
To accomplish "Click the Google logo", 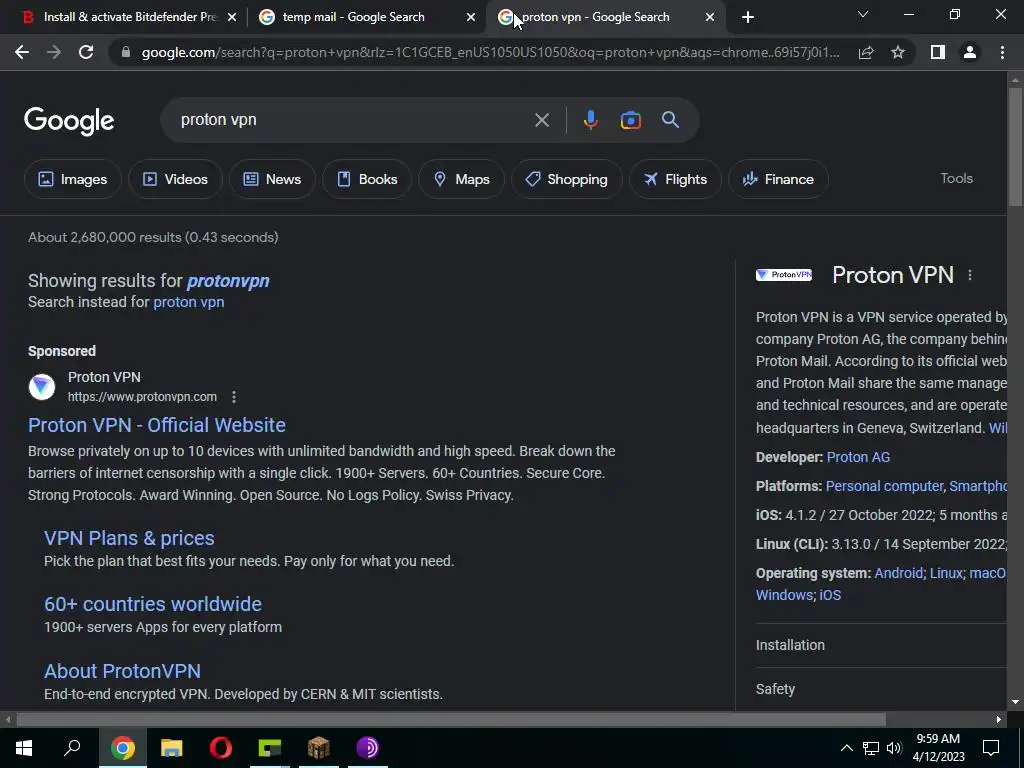I will click(x=69, y=121).
